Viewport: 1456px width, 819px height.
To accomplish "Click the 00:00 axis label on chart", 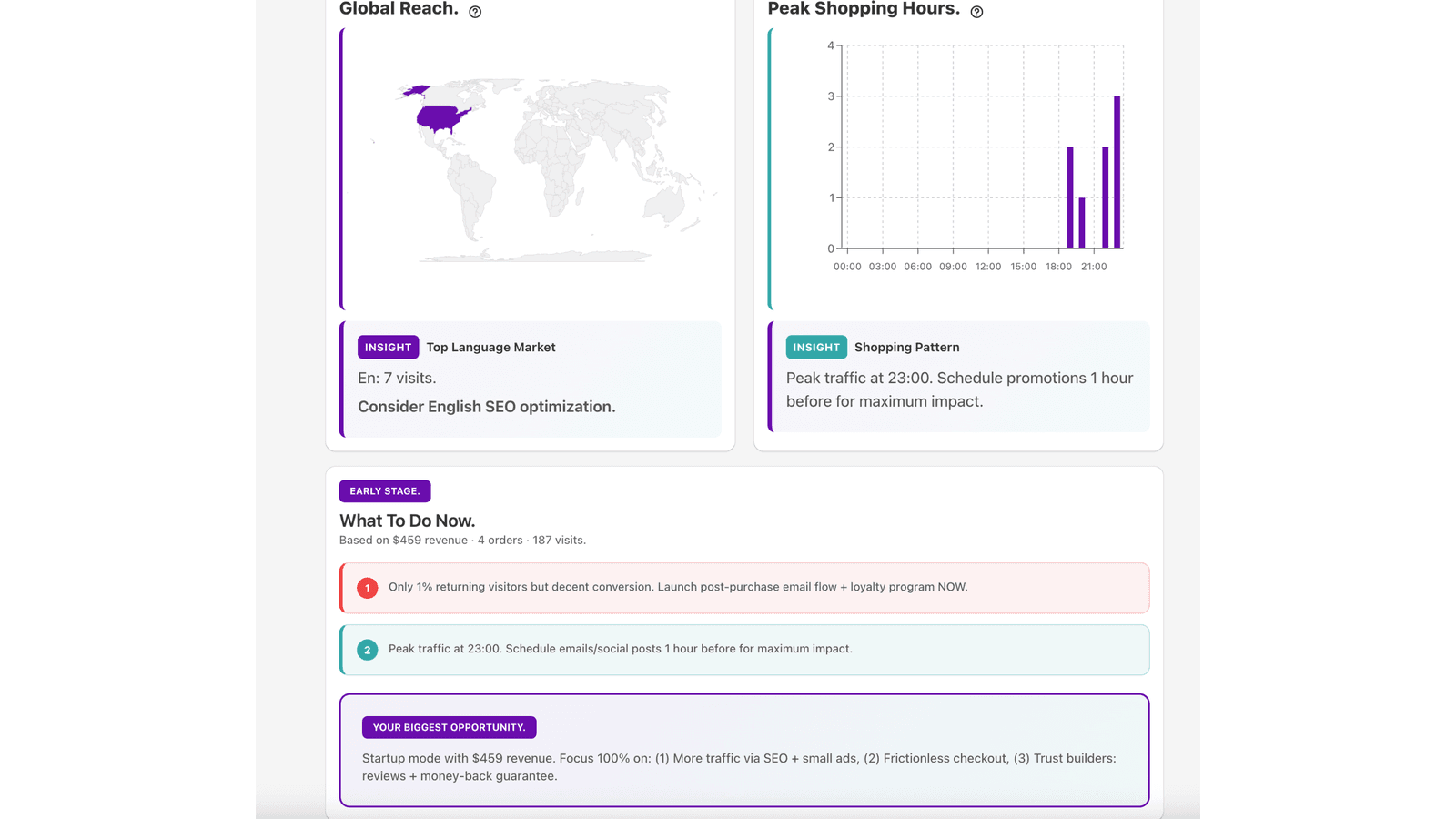I will 847,267.
